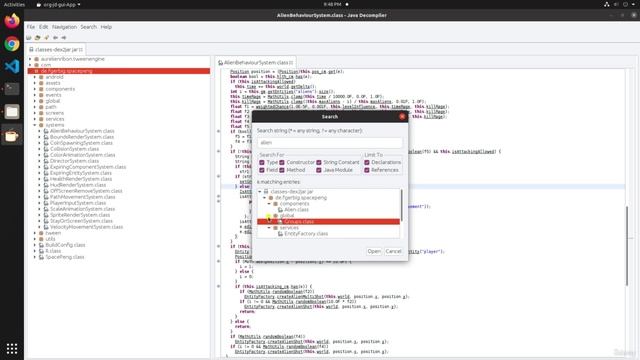Click class icon of BoundsRenderSystem.class
640x360 pixels.
(x=46, y=137)
